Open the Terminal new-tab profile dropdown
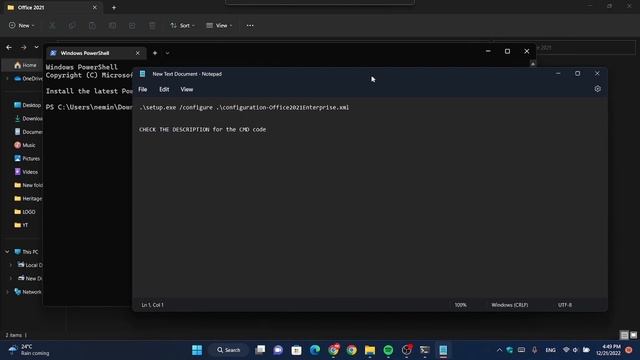The width and height of the screenshot is (640, 360). [167, 53]
